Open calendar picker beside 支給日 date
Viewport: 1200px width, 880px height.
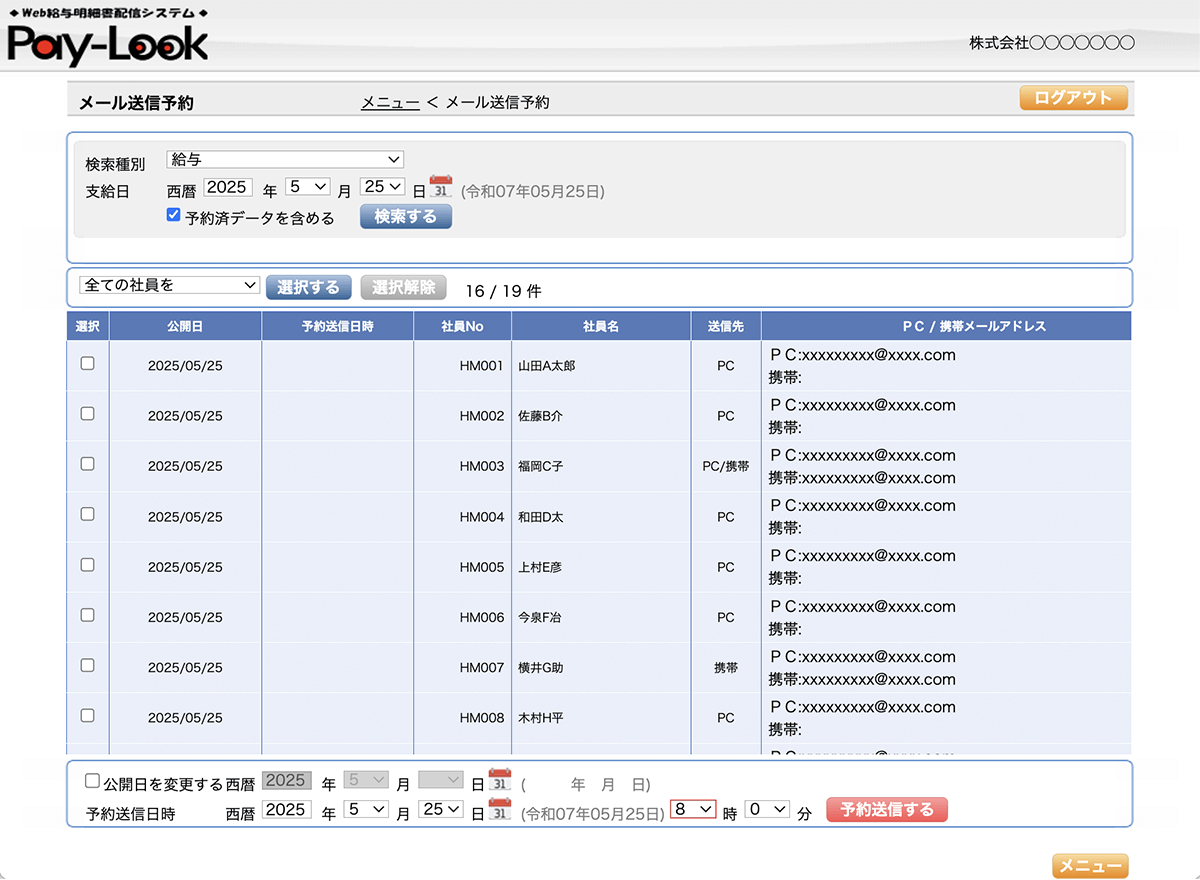click(x=441, y=187)
